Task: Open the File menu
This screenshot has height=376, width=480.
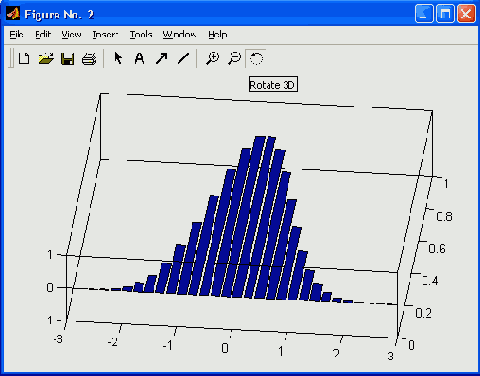Action: (16, 35)
